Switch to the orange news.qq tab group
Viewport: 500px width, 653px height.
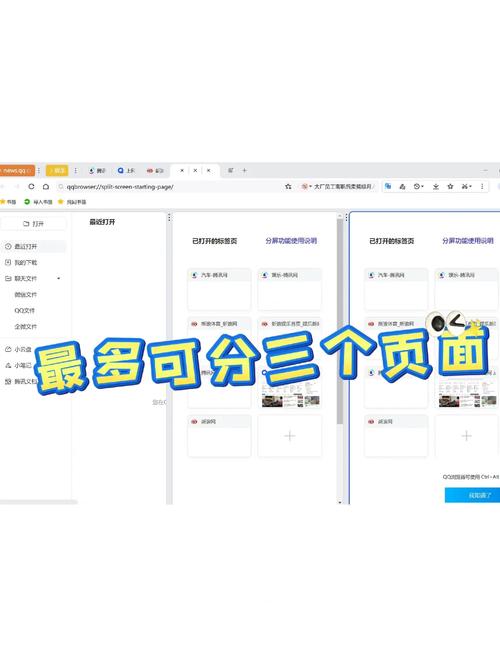[17, 170]
